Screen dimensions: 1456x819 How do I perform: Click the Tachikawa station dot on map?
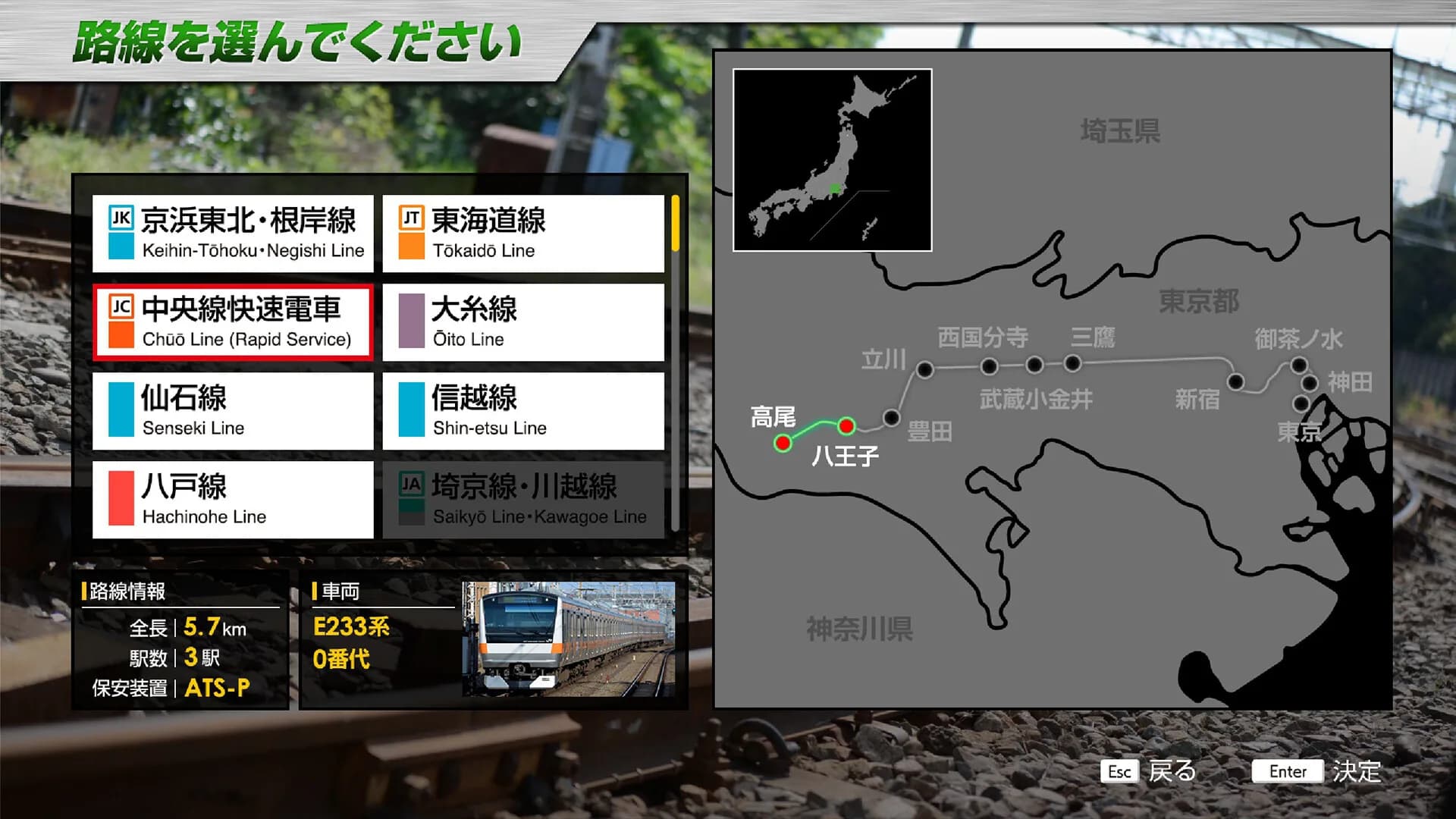coord(924,369)
